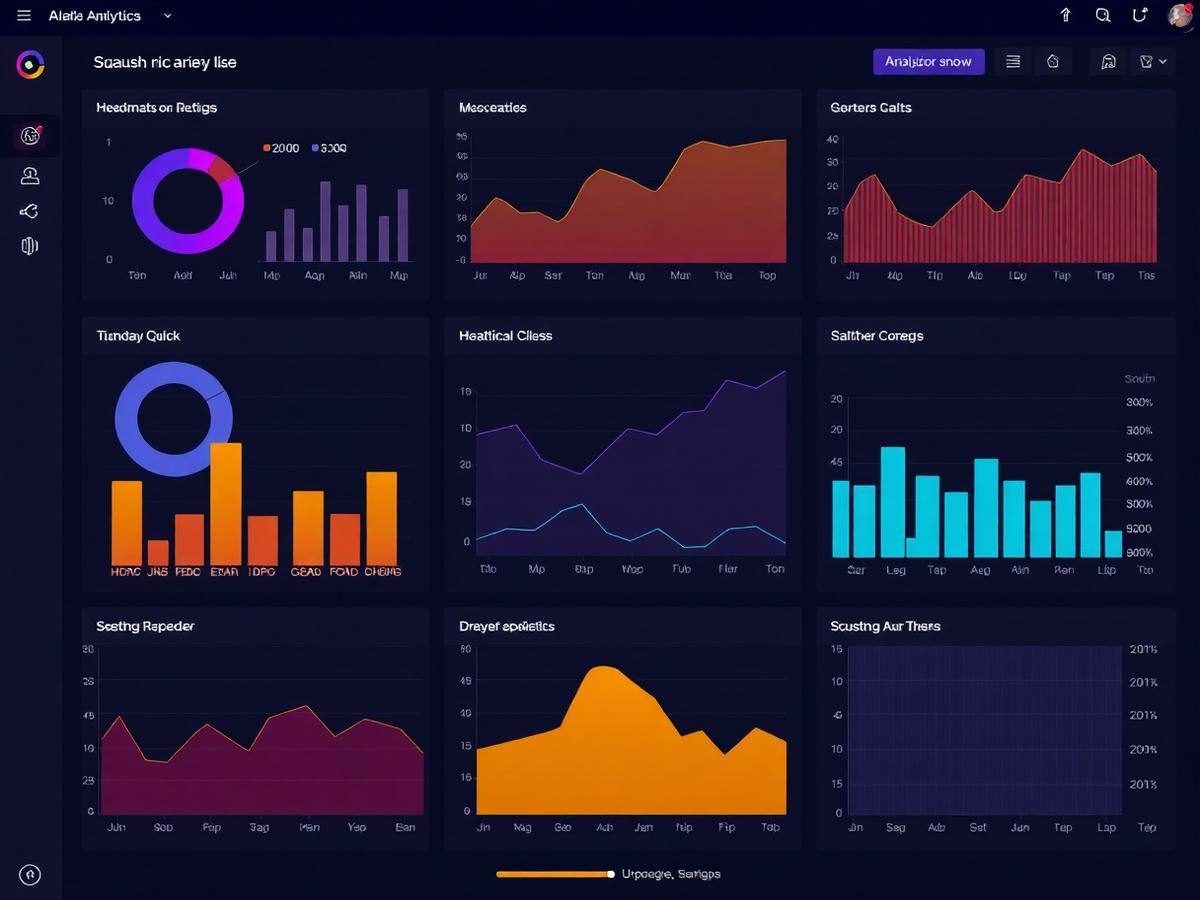
Task: Open search with the magnifier icon
Action: pyautogui.click(x=1103, y=15)
